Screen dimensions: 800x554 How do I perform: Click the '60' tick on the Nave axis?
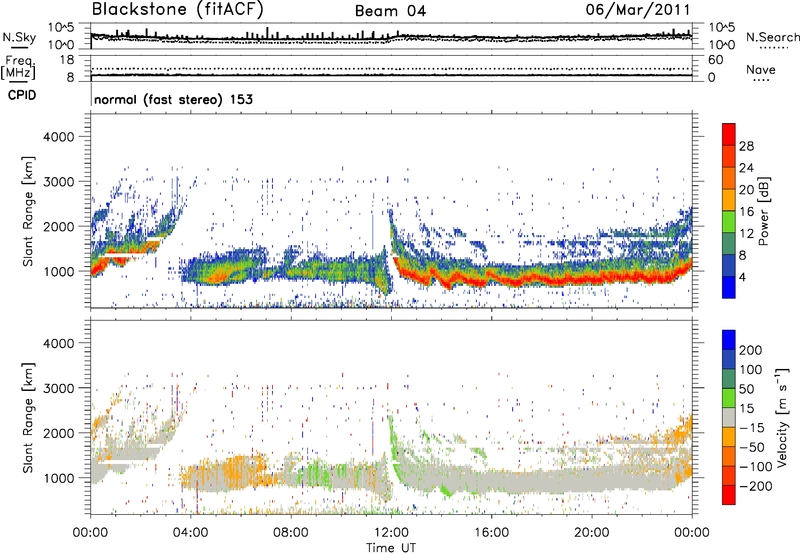coord(715,60)
